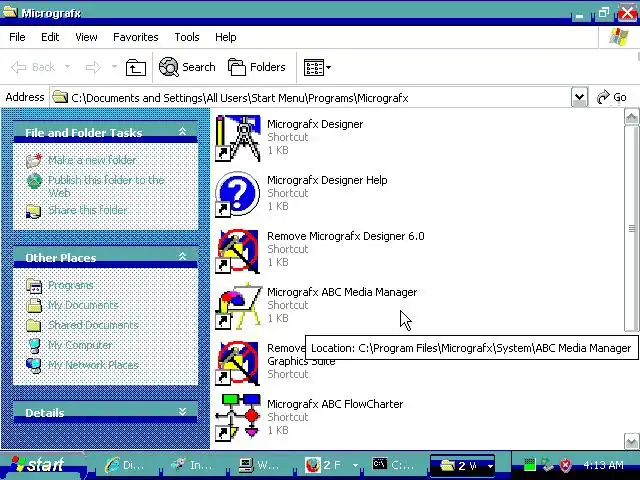Open the Micrografx Designer Help question-mark icon

[238, 194]
